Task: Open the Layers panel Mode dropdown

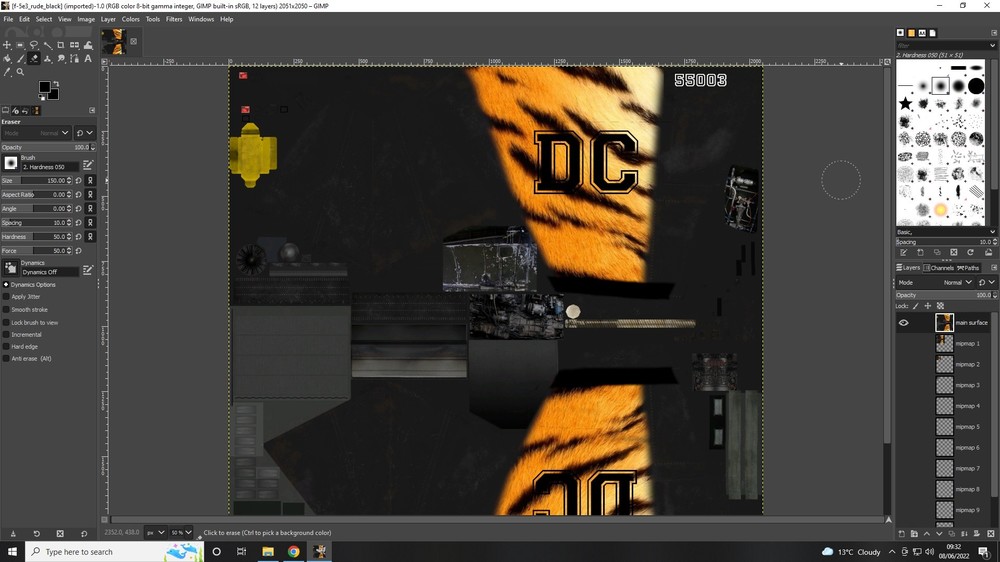Action: [x=935, y=283]
